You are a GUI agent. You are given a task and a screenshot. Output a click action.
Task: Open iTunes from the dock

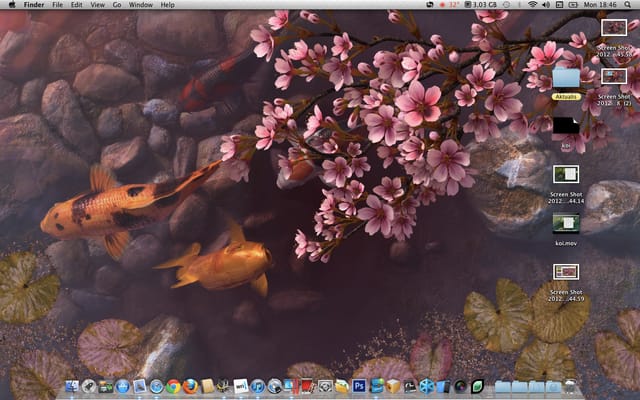[258, 386]
